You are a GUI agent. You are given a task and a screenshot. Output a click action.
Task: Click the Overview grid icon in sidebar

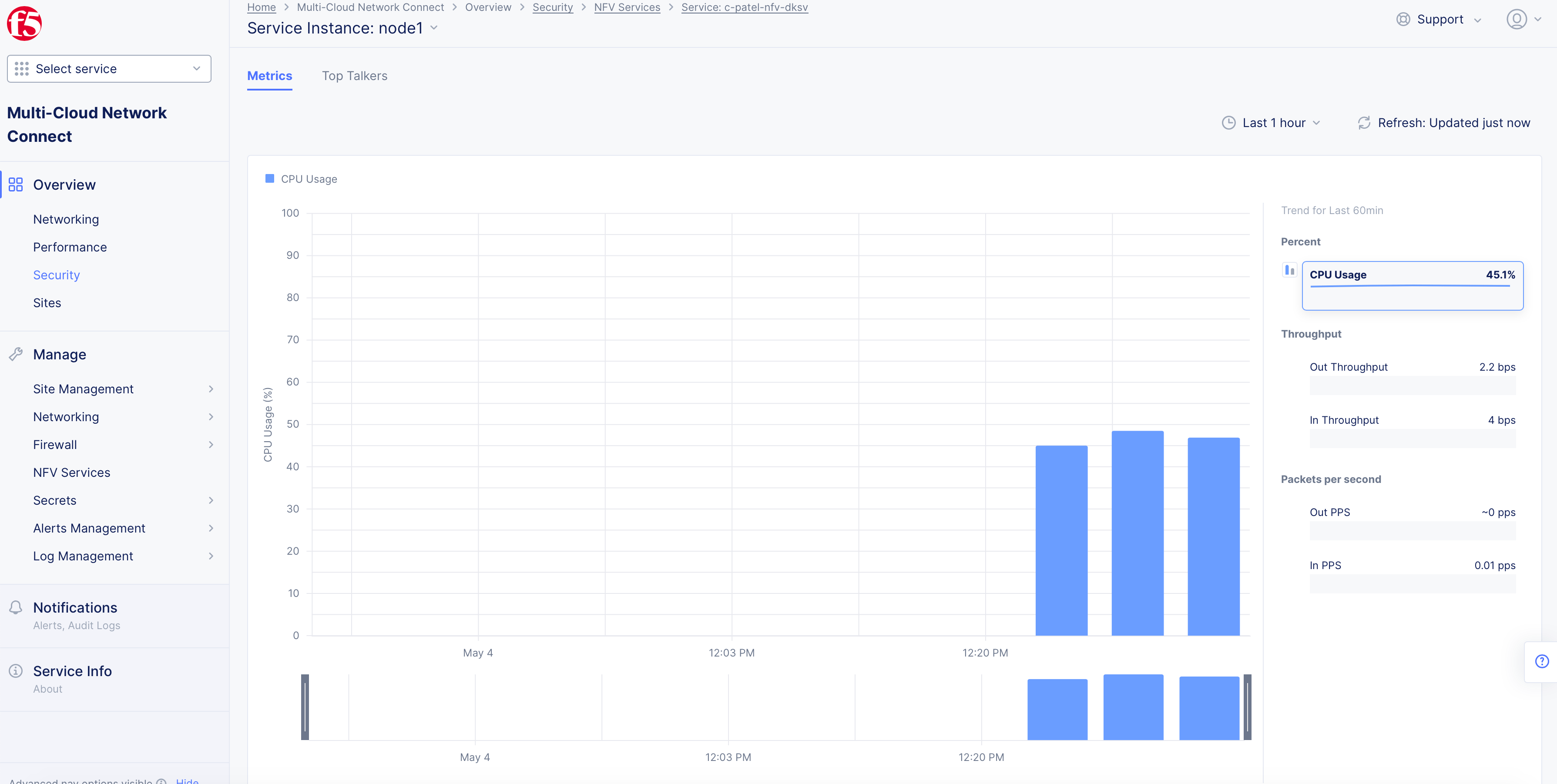click(x=16, y=184)
